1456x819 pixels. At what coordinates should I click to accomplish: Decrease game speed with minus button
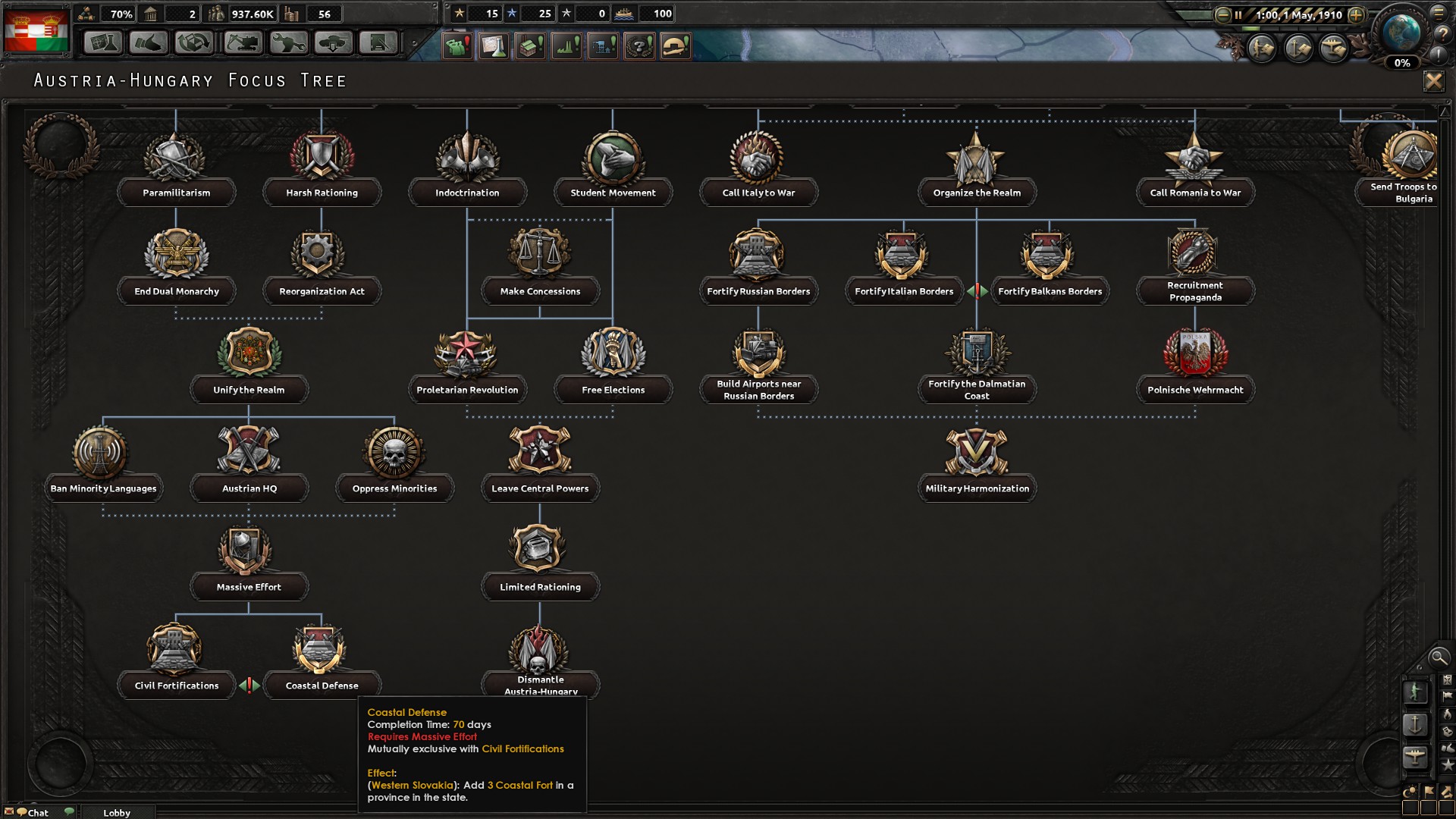click(x=1222, y=14)
